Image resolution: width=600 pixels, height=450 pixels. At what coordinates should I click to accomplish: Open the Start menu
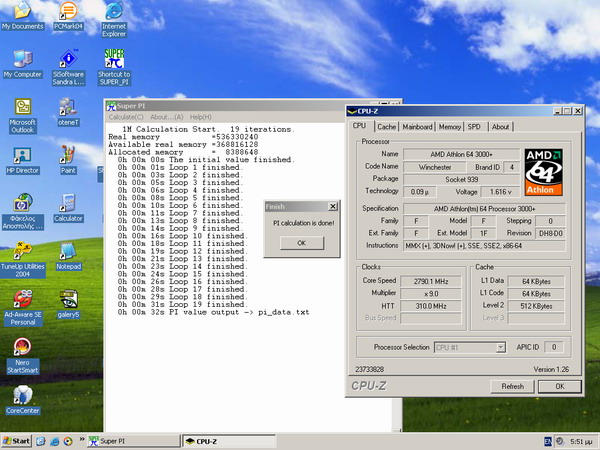pos(16,441)
